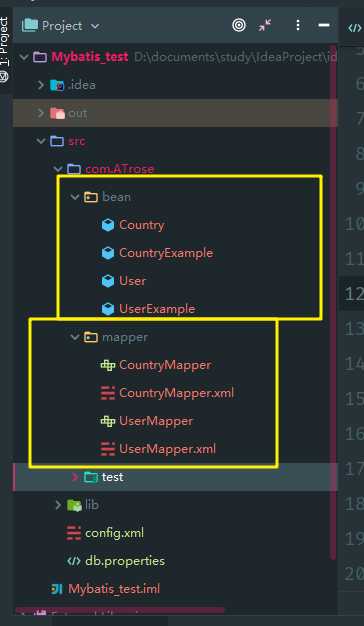
Task: Select the UserMapper.xml file
Action: [x=168, y=449]
